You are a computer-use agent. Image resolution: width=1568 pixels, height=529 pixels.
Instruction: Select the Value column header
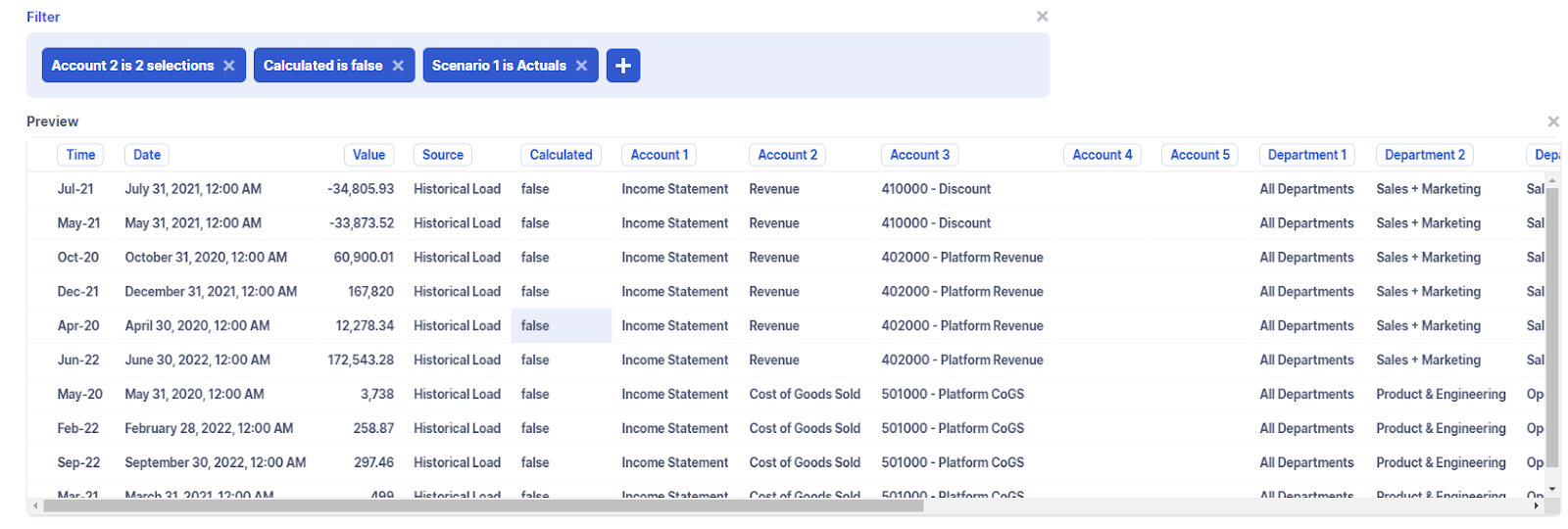368,155
